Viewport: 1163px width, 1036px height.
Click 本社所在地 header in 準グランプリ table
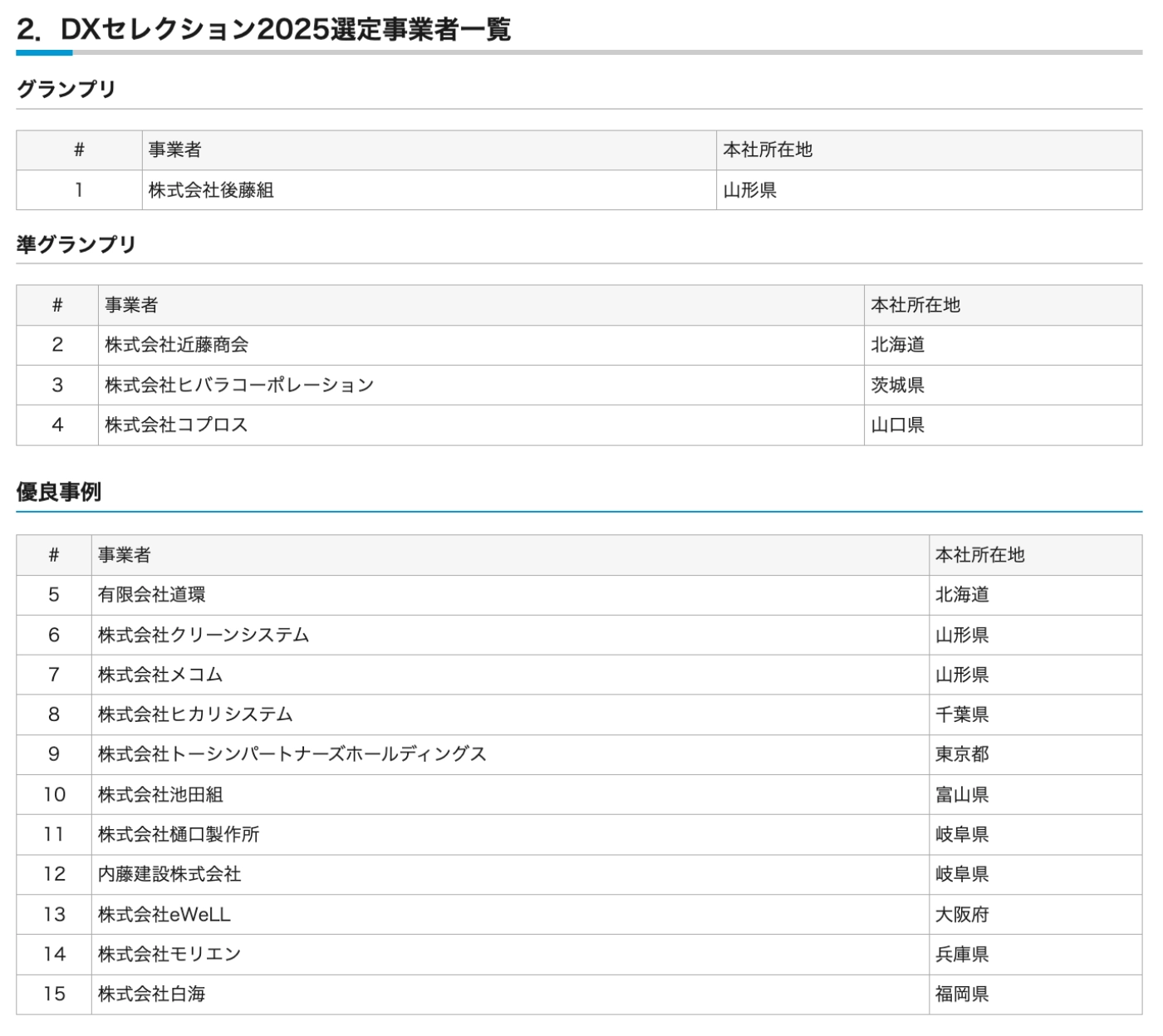pos(1003,305)
